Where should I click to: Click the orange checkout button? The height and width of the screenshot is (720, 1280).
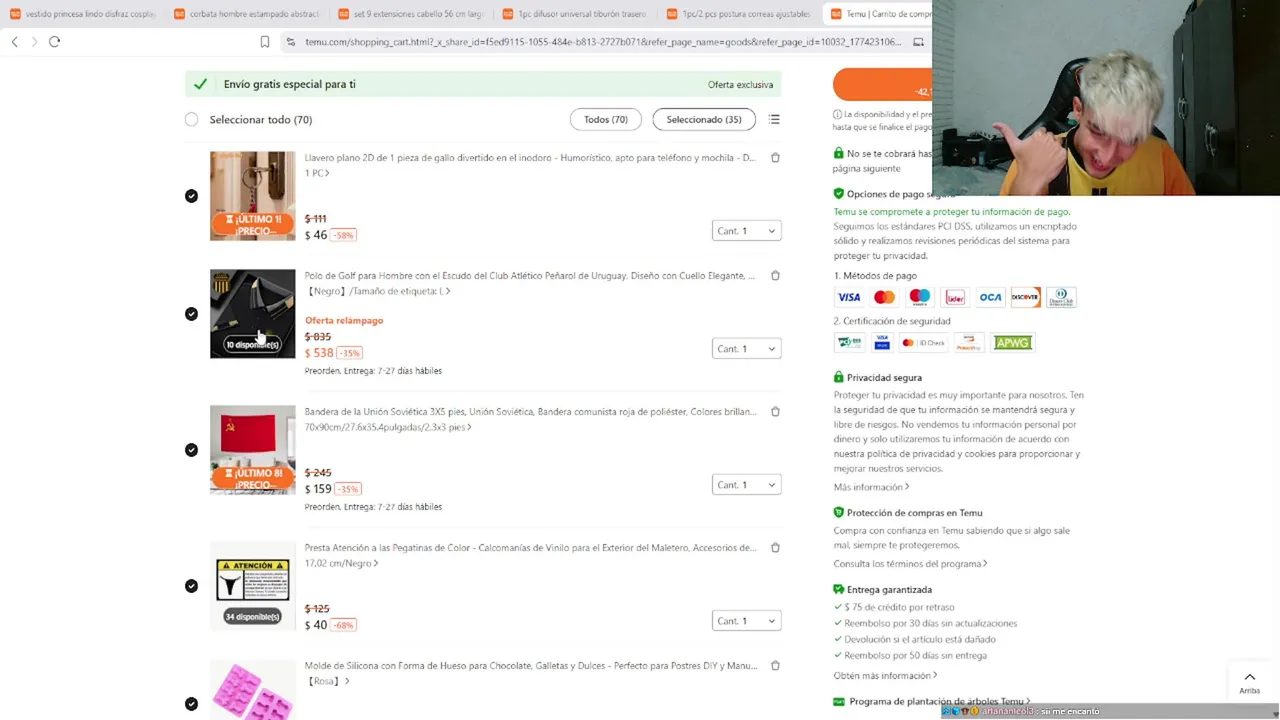tap(883, 85)
